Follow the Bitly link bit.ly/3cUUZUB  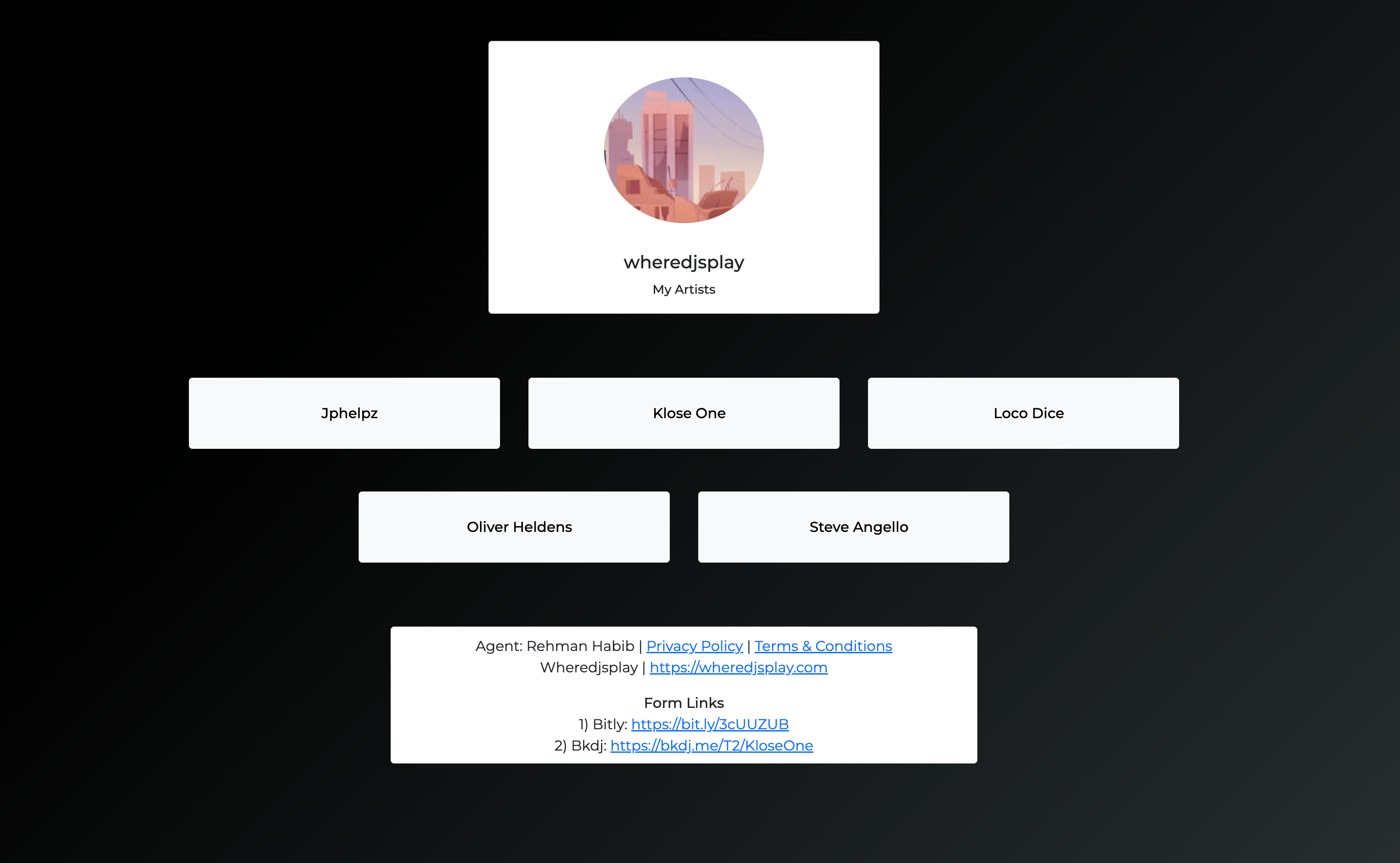coord(710,724)
